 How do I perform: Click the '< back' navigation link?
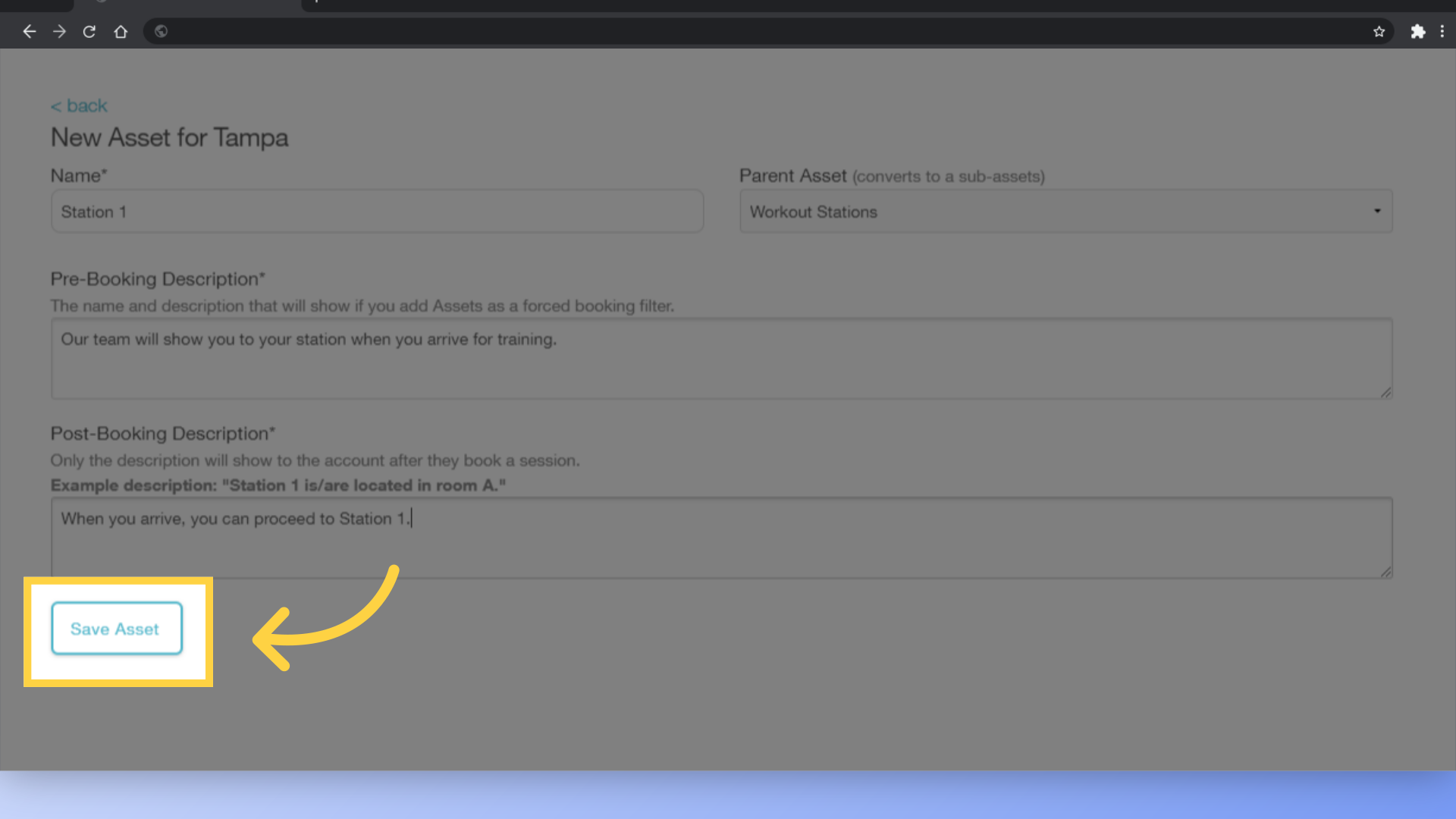pyautogui.click(x=77, y=105)
